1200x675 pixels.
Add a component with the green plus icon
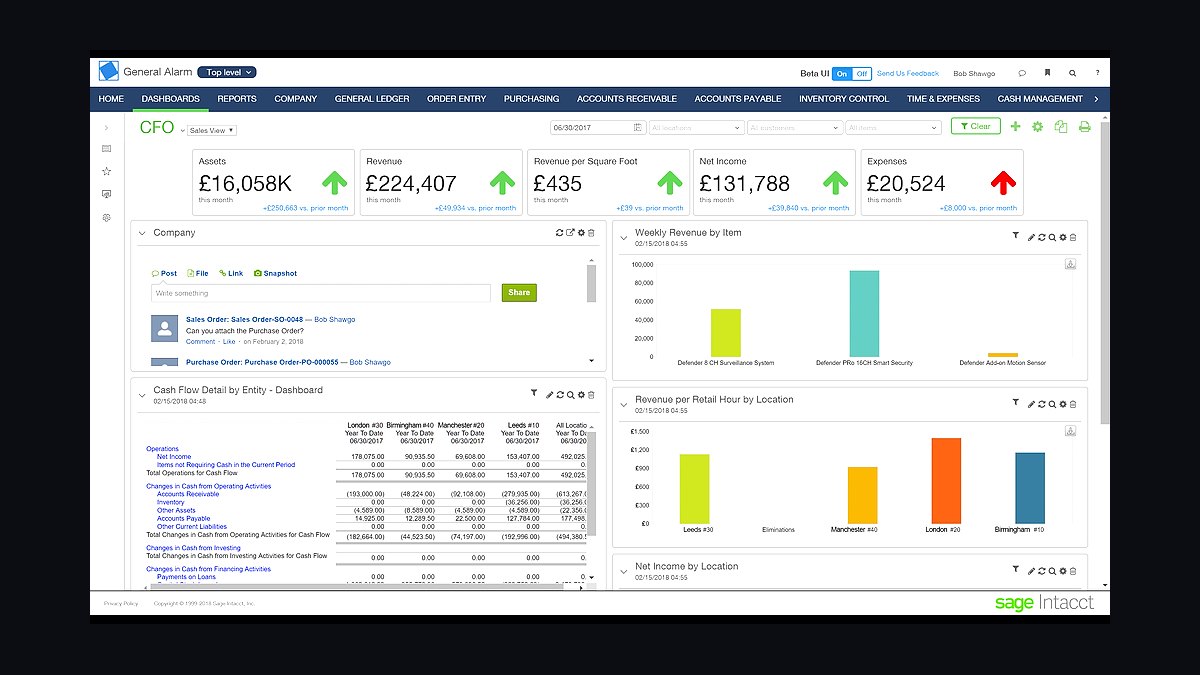coord(1016,127)
